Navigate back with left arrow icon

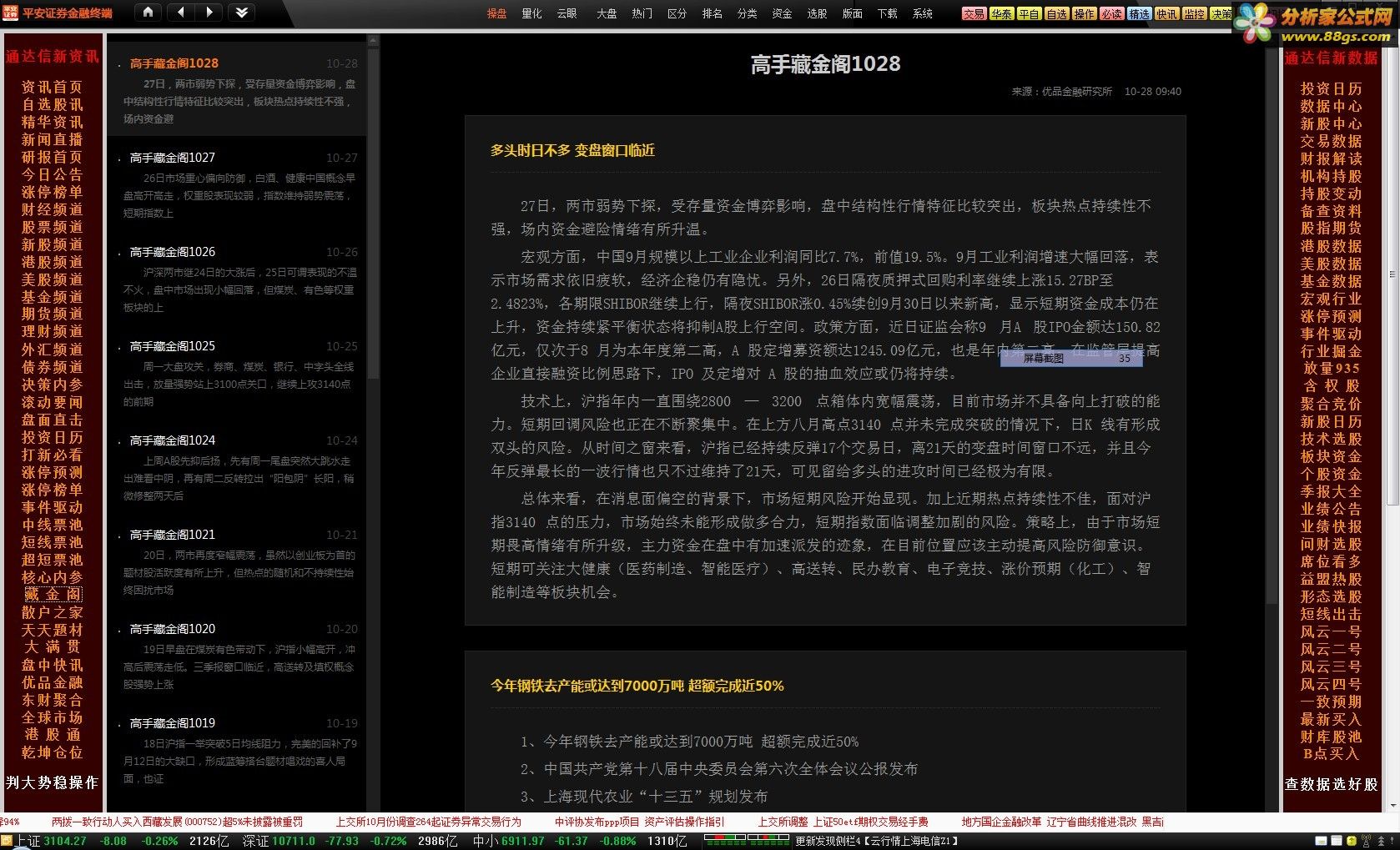tap(181, 13)
